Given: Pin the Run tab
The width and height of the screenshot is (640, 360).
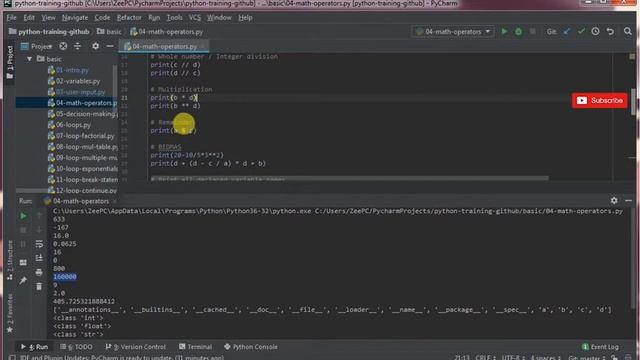Looking at the screenshot, I should [x=23, y=280].
